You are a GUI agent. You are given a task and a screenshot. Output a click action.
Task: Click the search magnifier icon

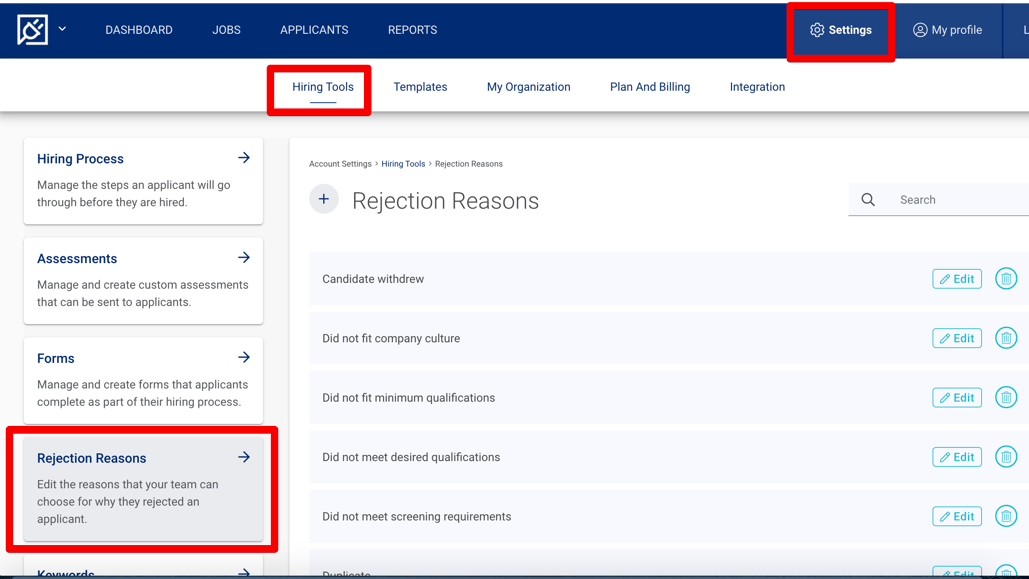[867, 199]
